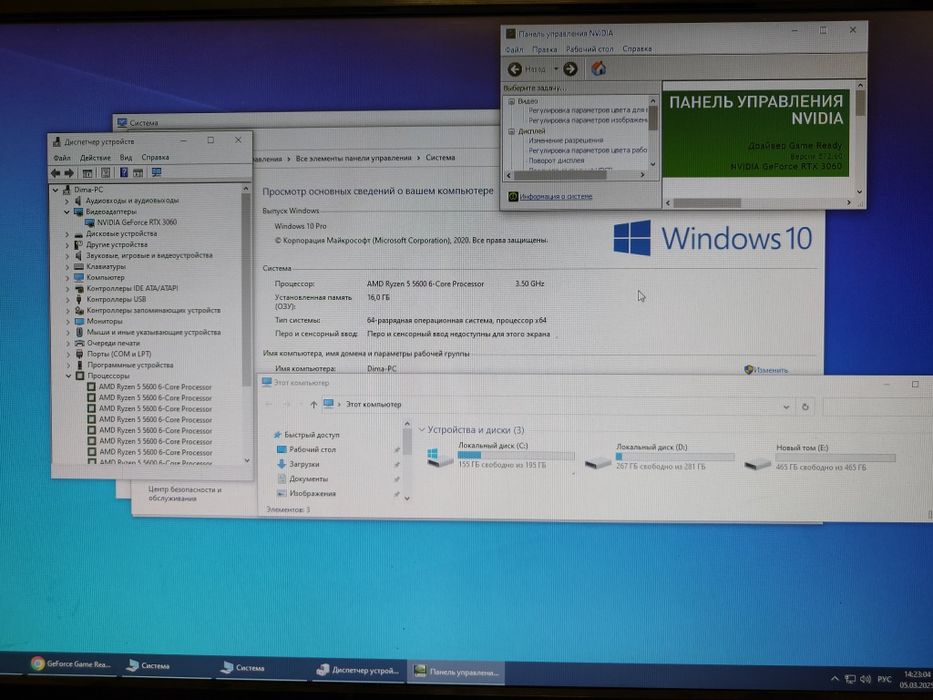Click scan-hardware monitor icon in Device Manager toolbar
This screenshot has height=700, width=933.
[156, 172]
